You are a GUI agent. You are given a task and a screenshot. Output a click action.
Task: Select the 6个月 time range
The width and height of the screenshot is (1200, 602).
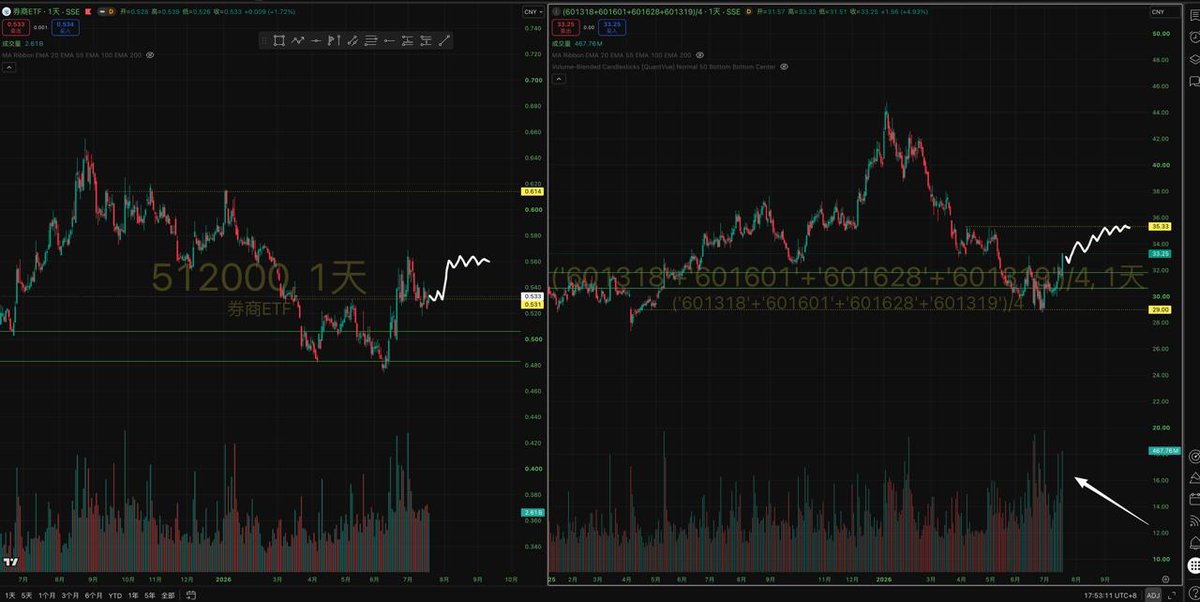[x=93, y=595]
